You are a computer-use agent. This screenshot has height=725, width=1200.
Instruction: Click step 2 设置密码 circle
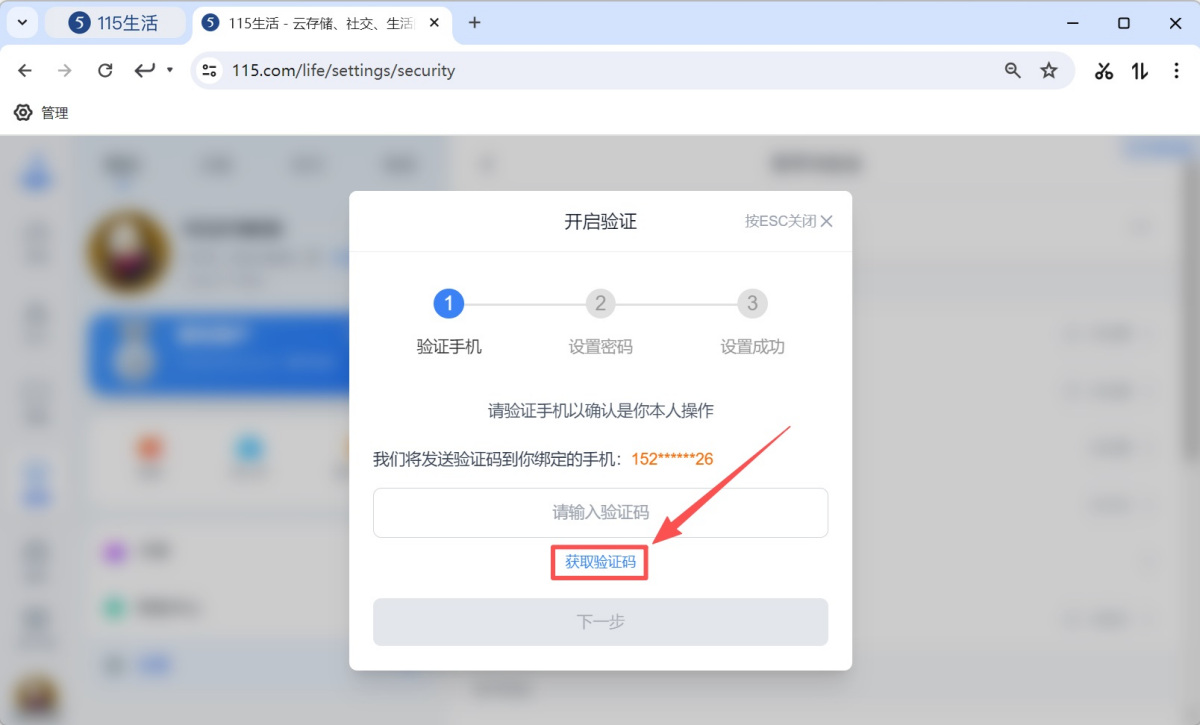coord(600,303)
